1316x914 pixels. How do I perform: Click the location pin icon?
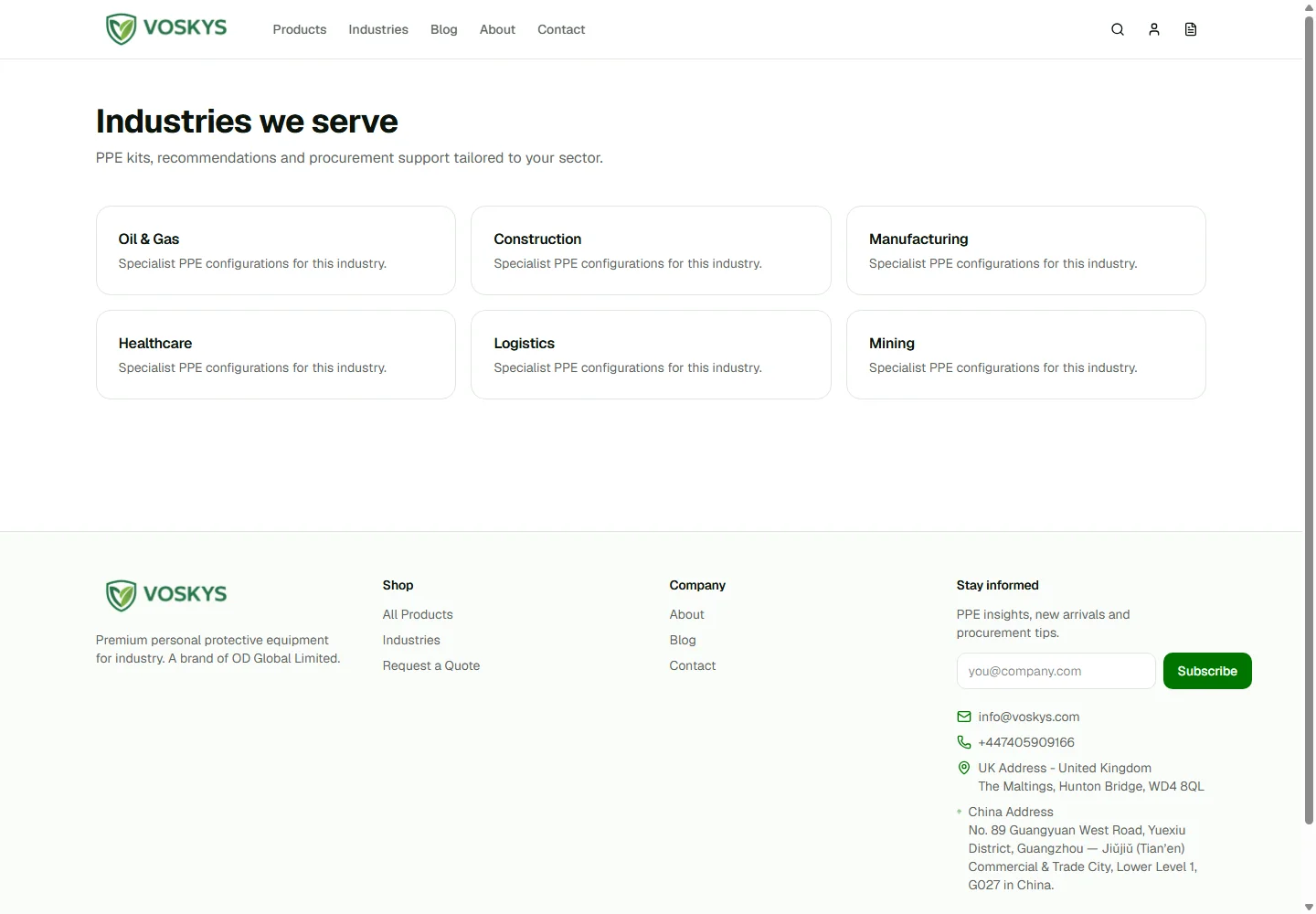click(964, 768)
